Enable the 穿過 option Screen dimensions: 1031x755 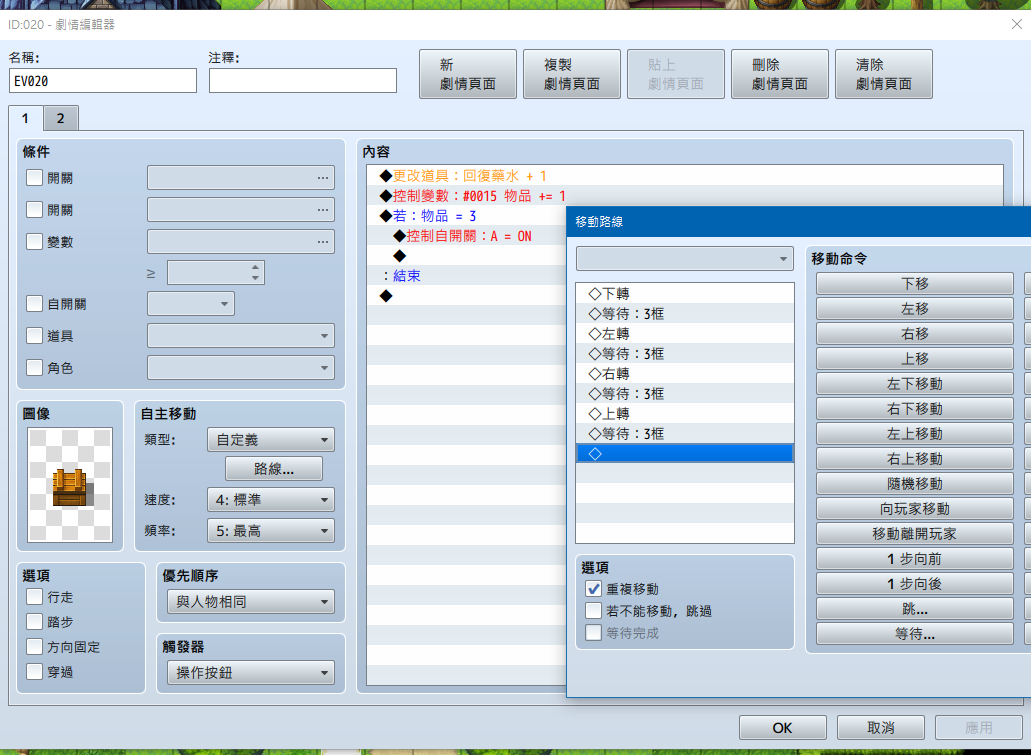click(x=34, y=671)
